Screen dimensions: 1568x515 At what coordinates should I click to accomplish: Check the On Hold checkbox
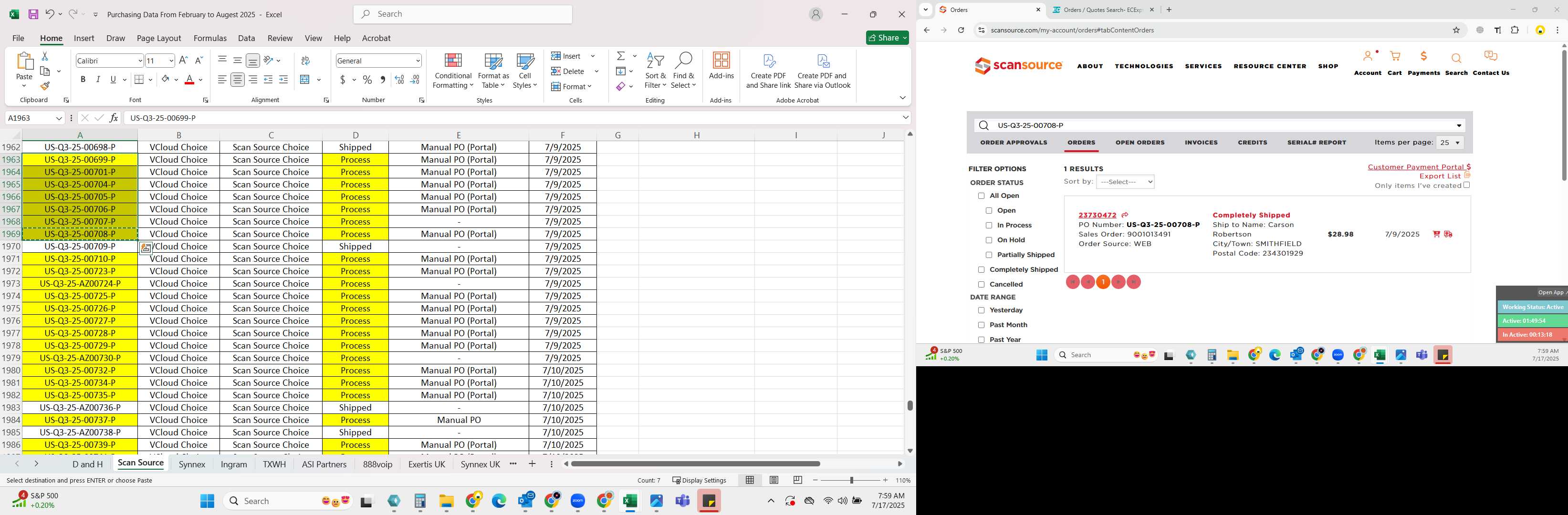(x=989, y=240)
